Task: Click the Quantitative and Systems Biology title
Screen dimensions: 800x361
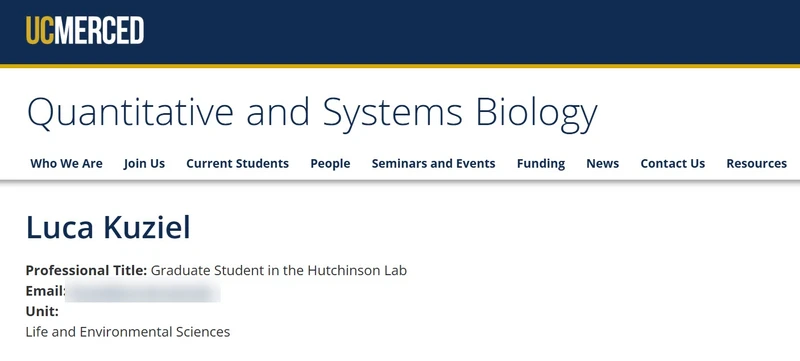Action: click(312, 113)
